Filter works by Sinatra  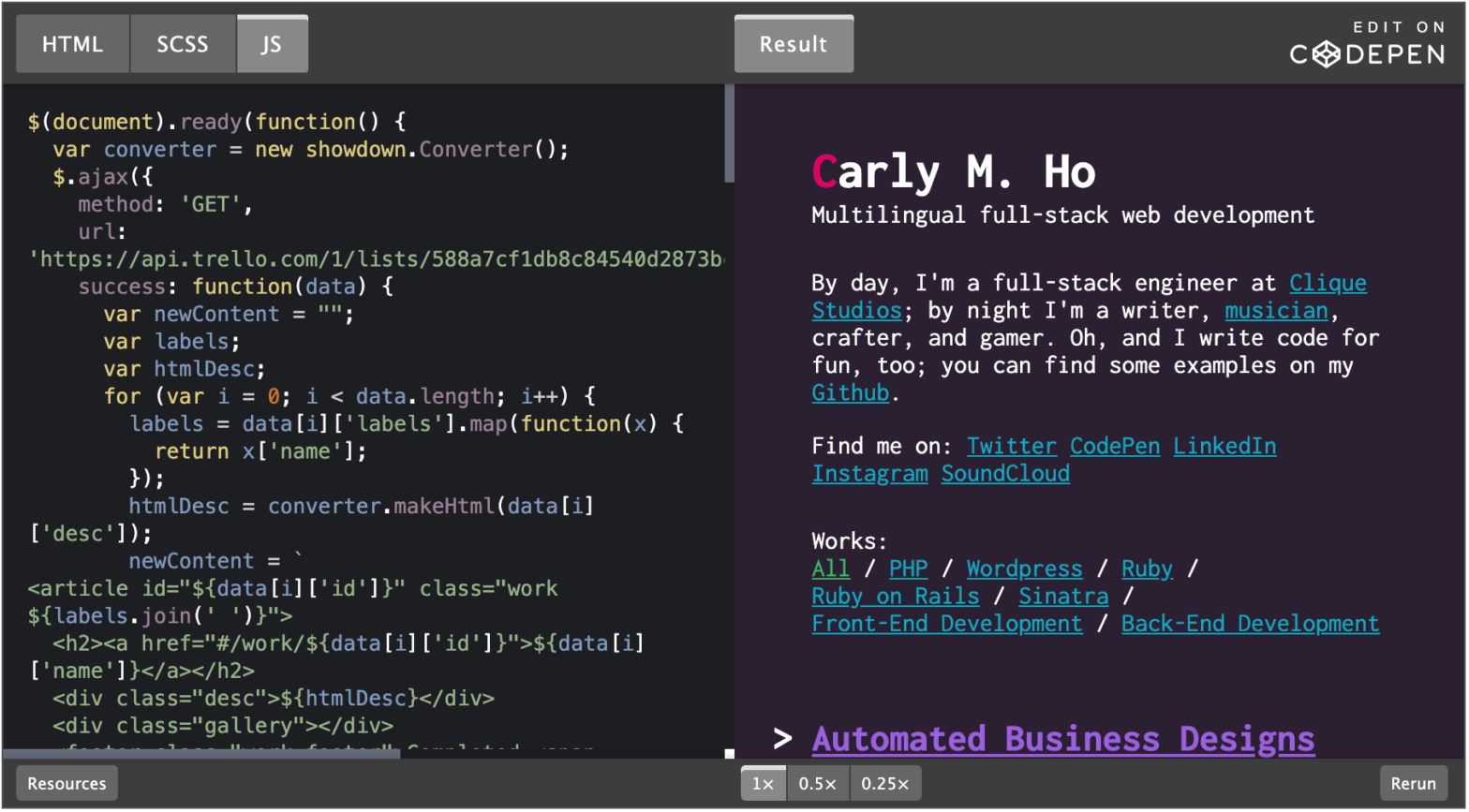[1063, 597]
